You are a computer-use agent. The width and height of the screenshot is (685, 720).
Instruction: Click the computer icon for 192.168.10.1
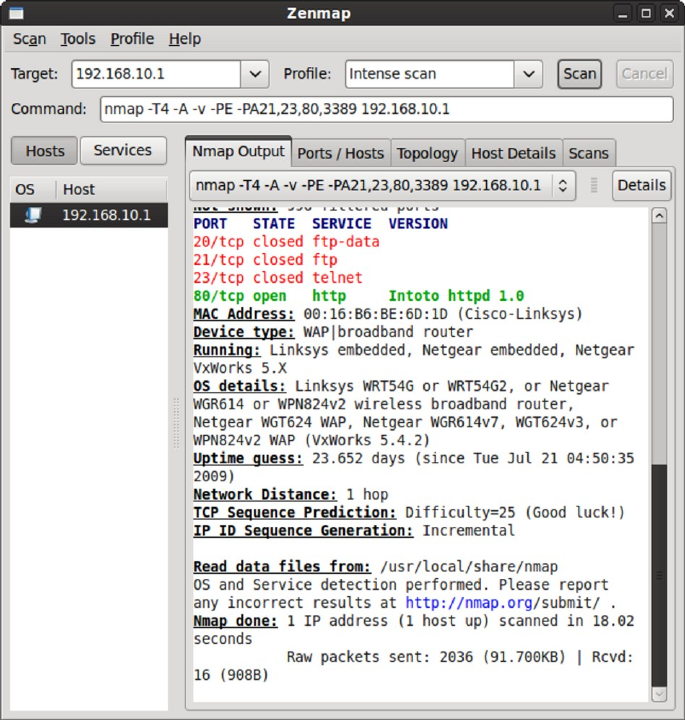(x=33, y=215)
